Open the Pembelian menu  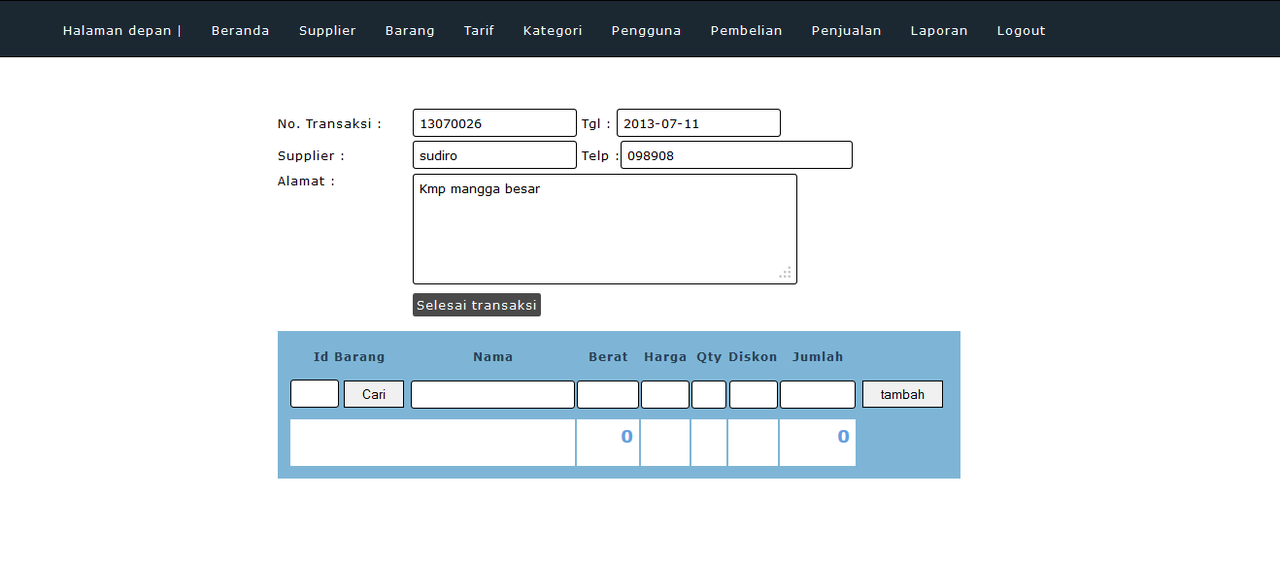746,30
